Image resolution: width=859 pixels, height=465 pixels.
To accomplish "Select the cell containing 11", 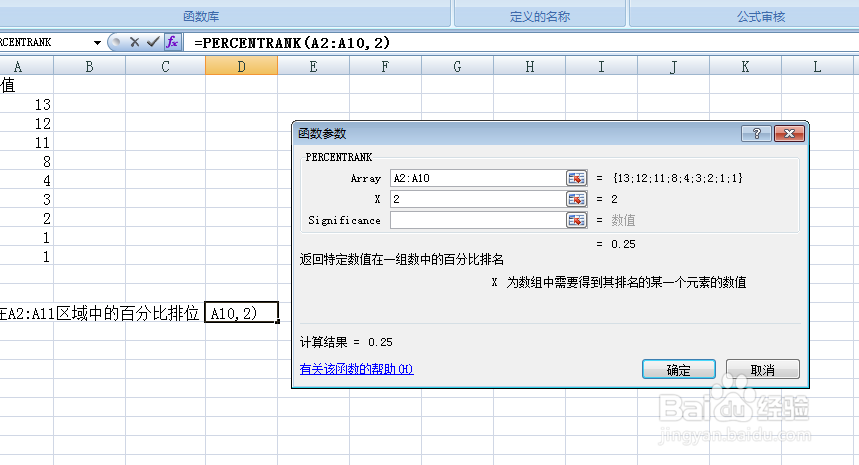I will coord(26,142).
